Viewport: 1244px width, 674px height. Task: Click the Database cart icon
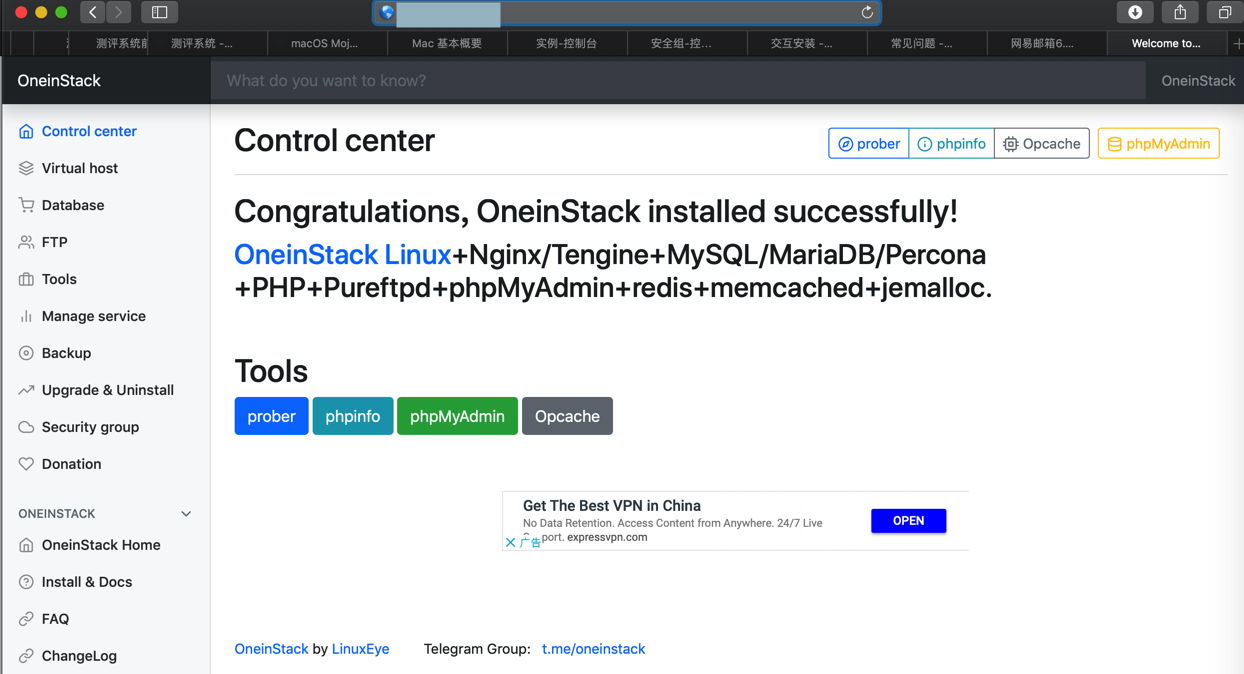[26, 205]
